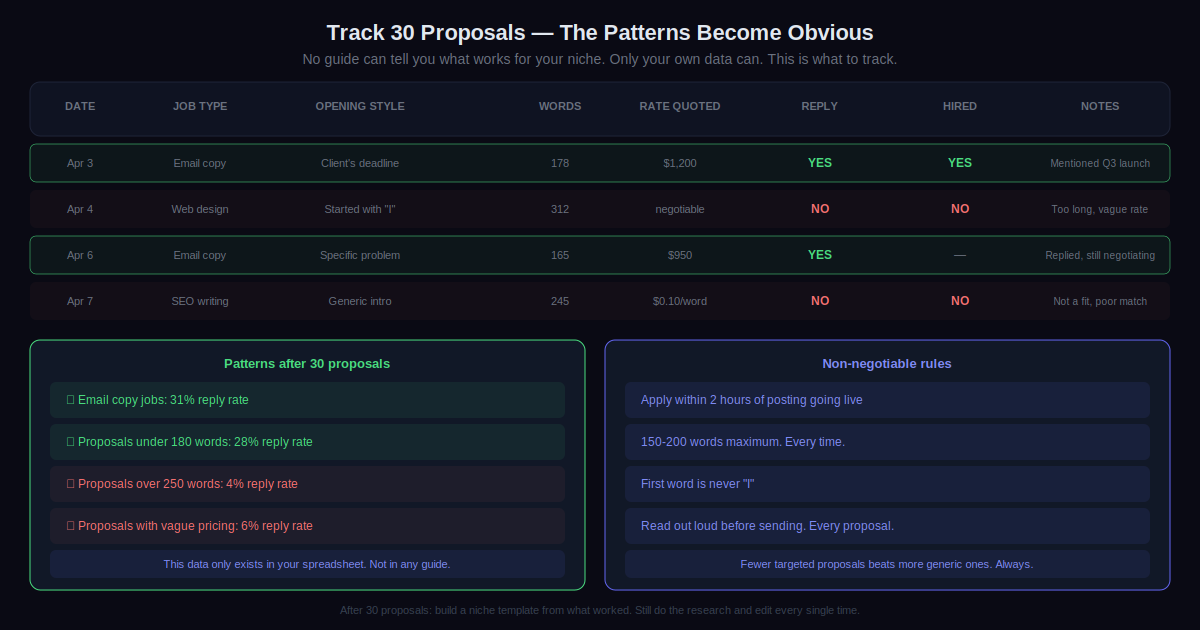Screen dimensions: 1200x630
Task: Click the NOTES column header
Action: pos(1100,106)
